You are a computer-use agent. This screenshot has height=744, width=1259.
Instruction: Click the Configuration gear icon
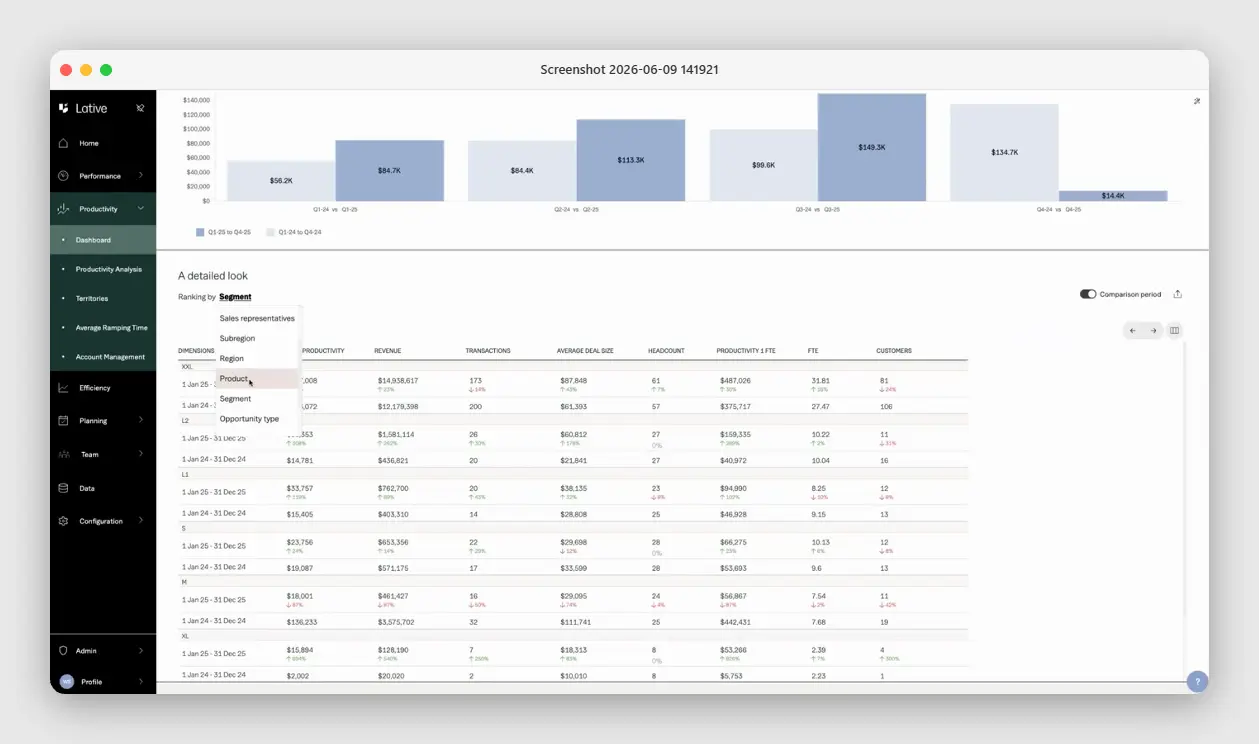(63, 521)
